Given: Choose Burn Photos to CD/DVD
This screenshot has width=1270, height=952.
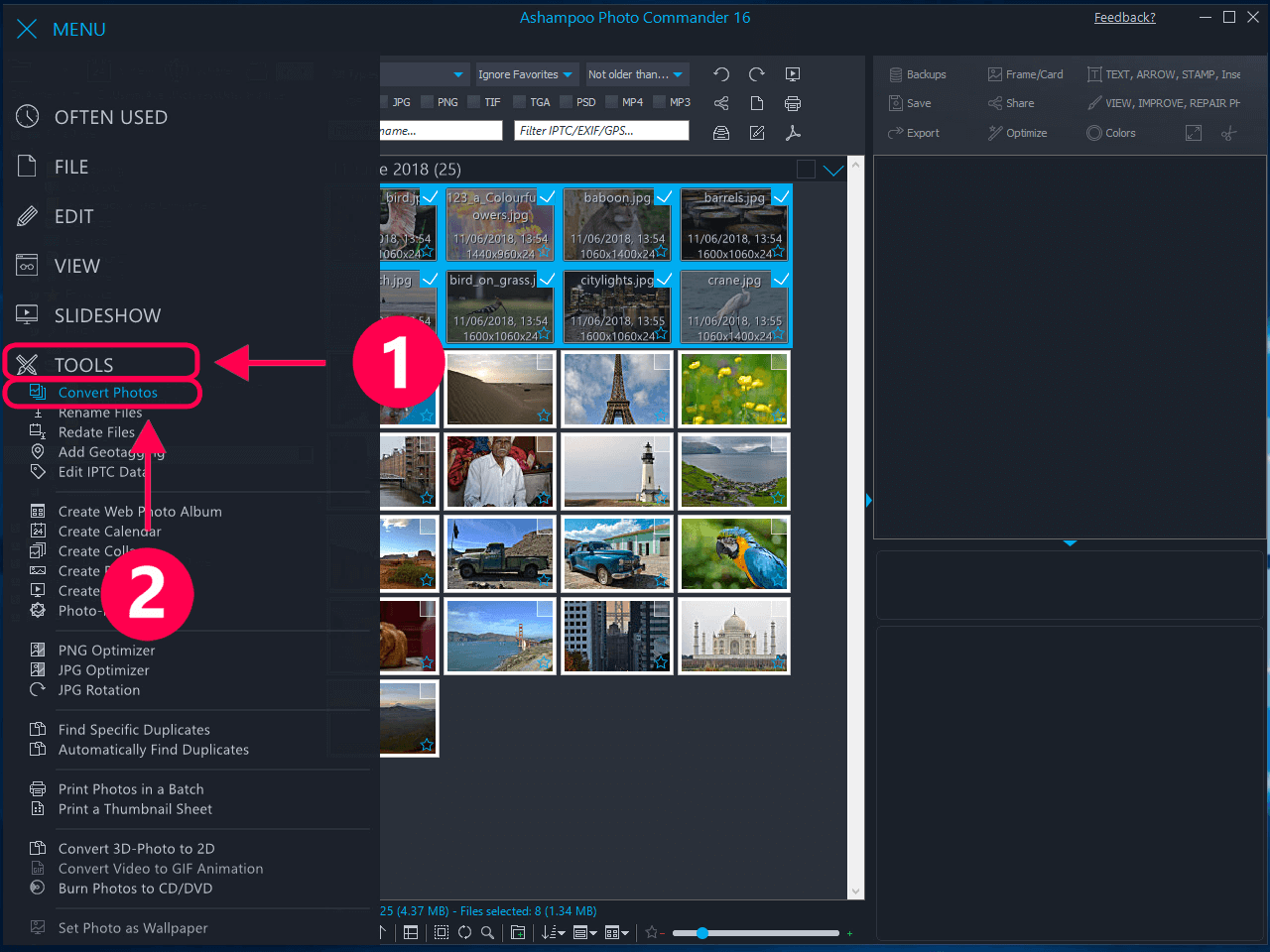Looking at the screenshot, I should 122,889.
